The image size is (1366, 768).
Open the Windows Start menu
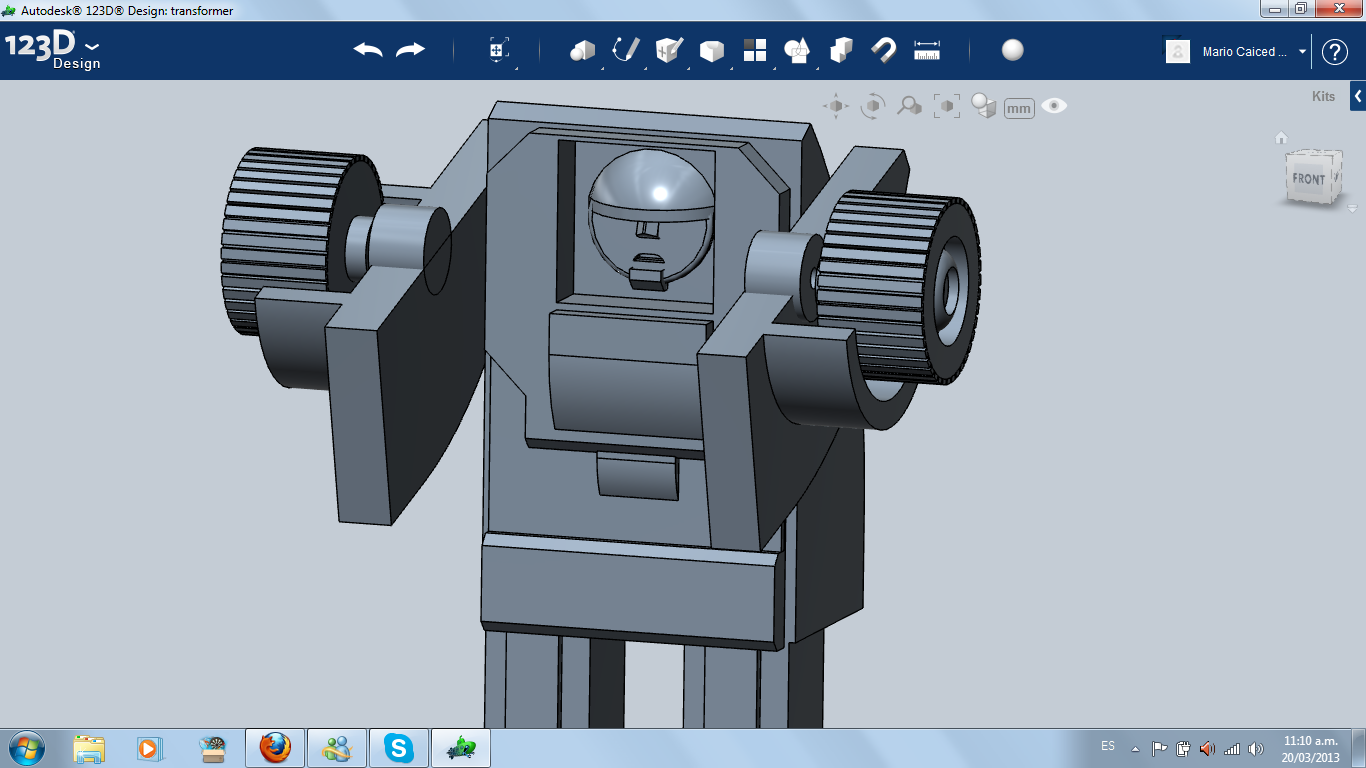tap(26, 747)
